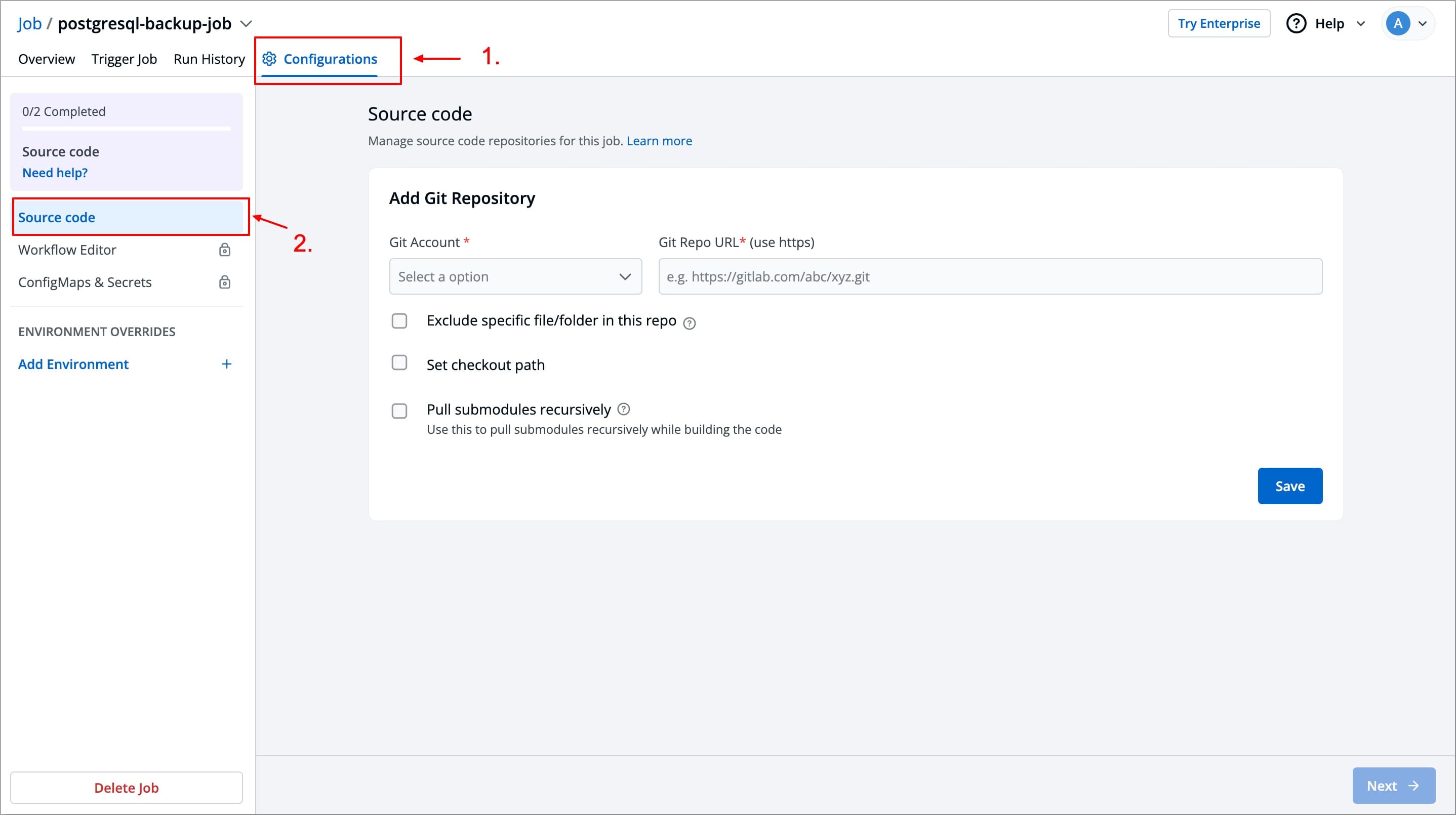Click help icon beside Pull submodules recursively

pos(623,409)
